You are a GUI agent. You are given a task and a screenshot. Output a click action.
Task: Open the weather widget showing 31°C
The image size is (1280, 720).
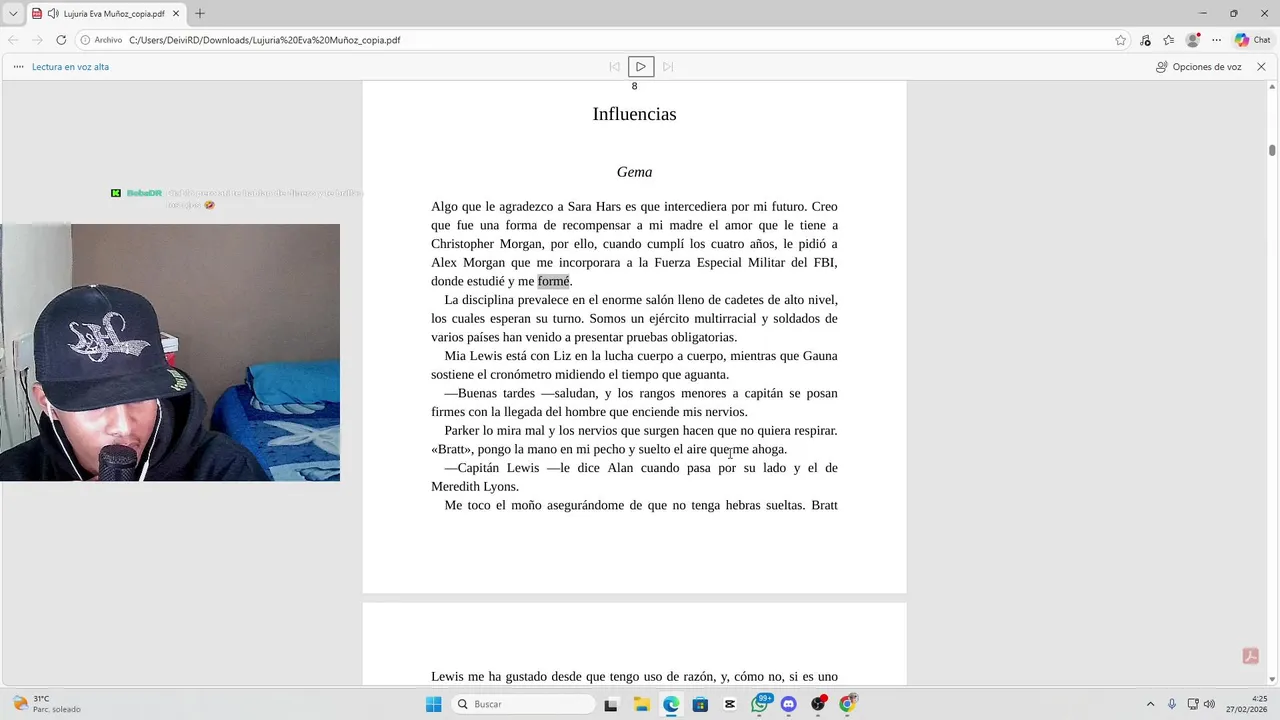46,704
